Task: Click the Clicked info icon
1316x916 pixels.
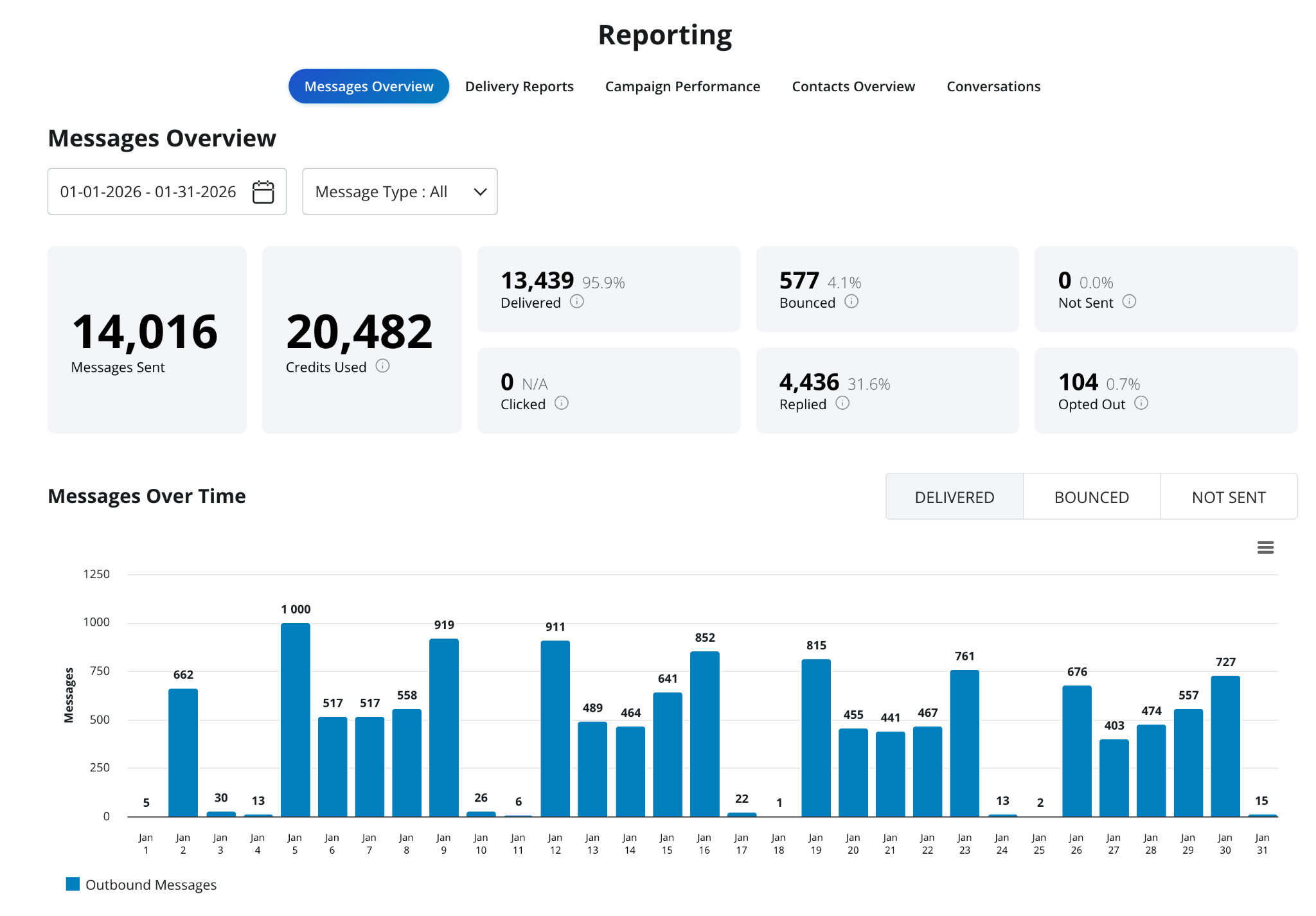Action: [562, 403]
